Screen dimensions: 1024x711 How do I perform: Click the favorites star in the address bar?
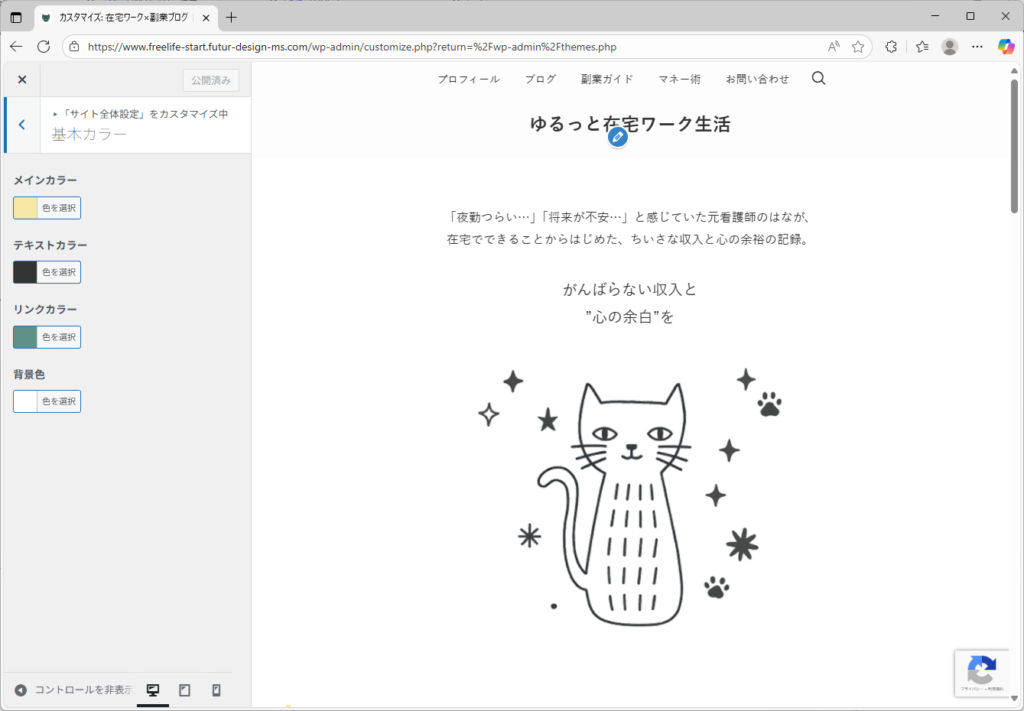(858, 46)
